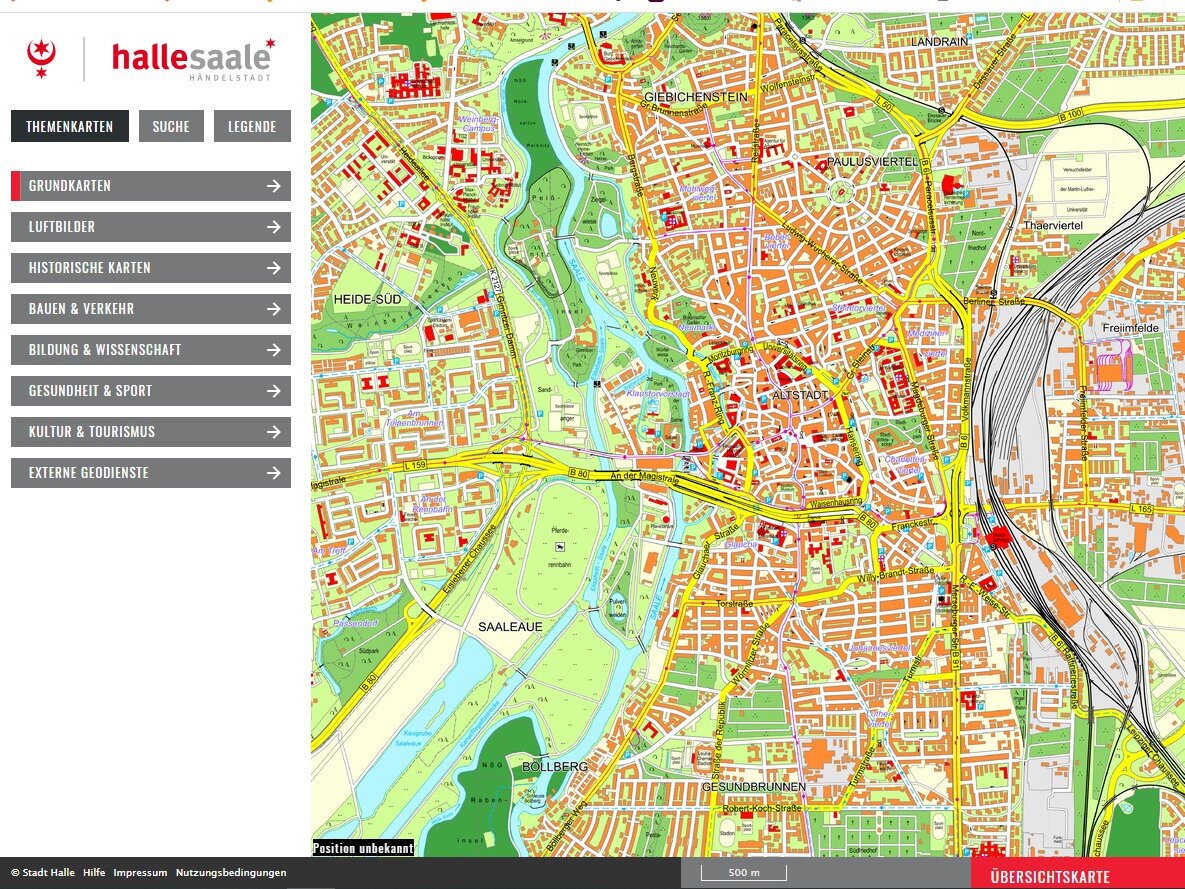Expand the Bauen & Verkehr section
1185x889 pixels.
(x=150, y=309)
